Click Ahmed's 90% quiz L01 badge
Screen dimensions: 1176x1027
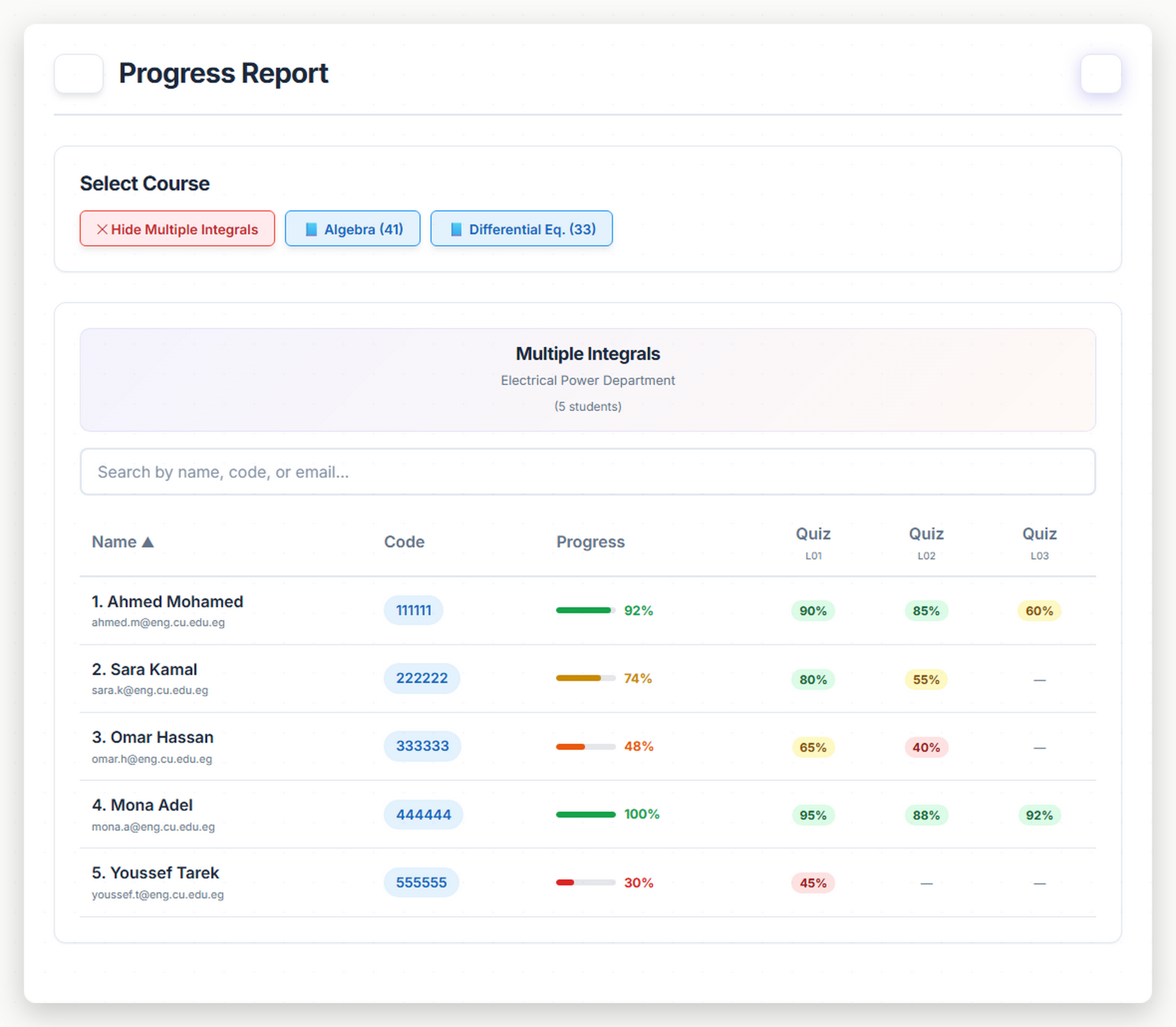tap(813, 611)
